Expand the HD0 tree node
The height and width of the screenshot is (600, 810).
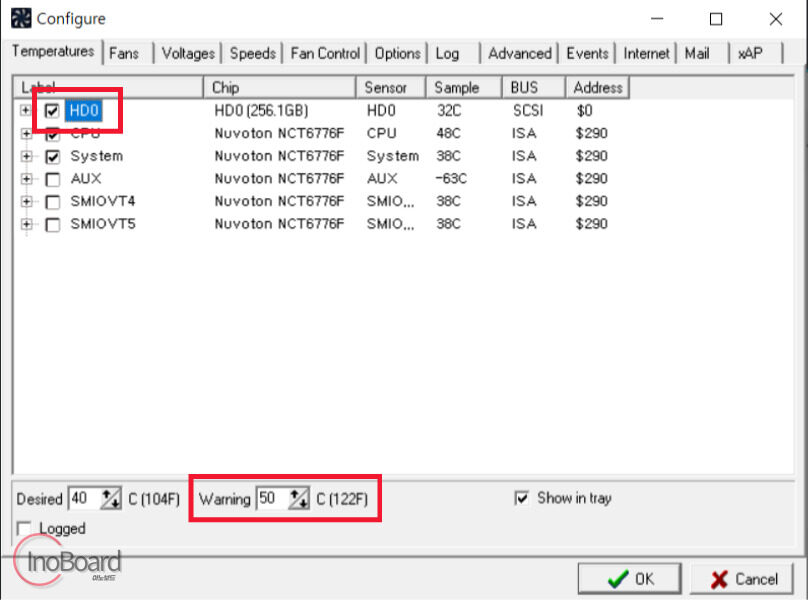point(25,110)
